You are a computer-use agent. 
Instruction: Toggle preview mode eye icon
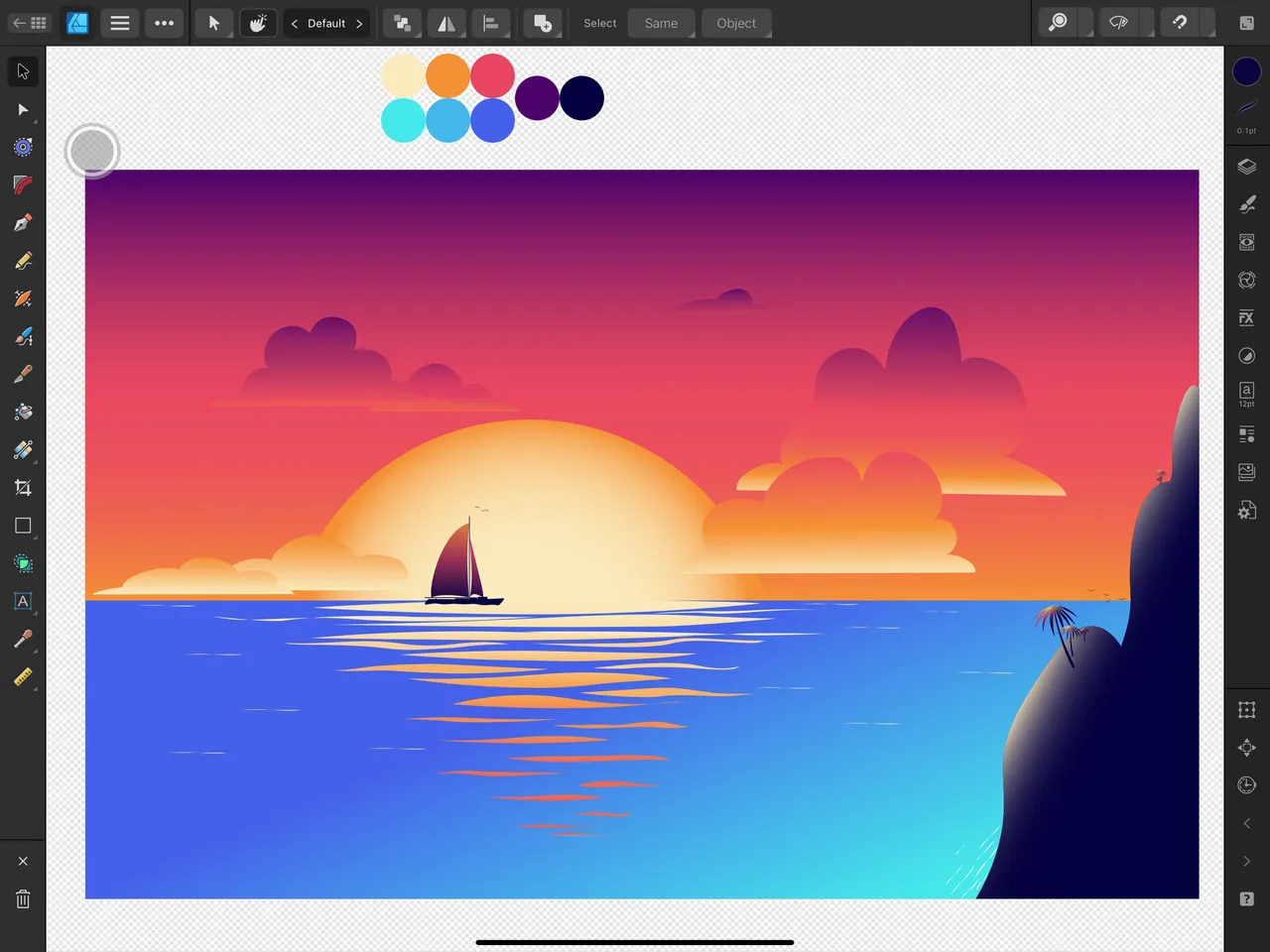(x=1118, y=23)
